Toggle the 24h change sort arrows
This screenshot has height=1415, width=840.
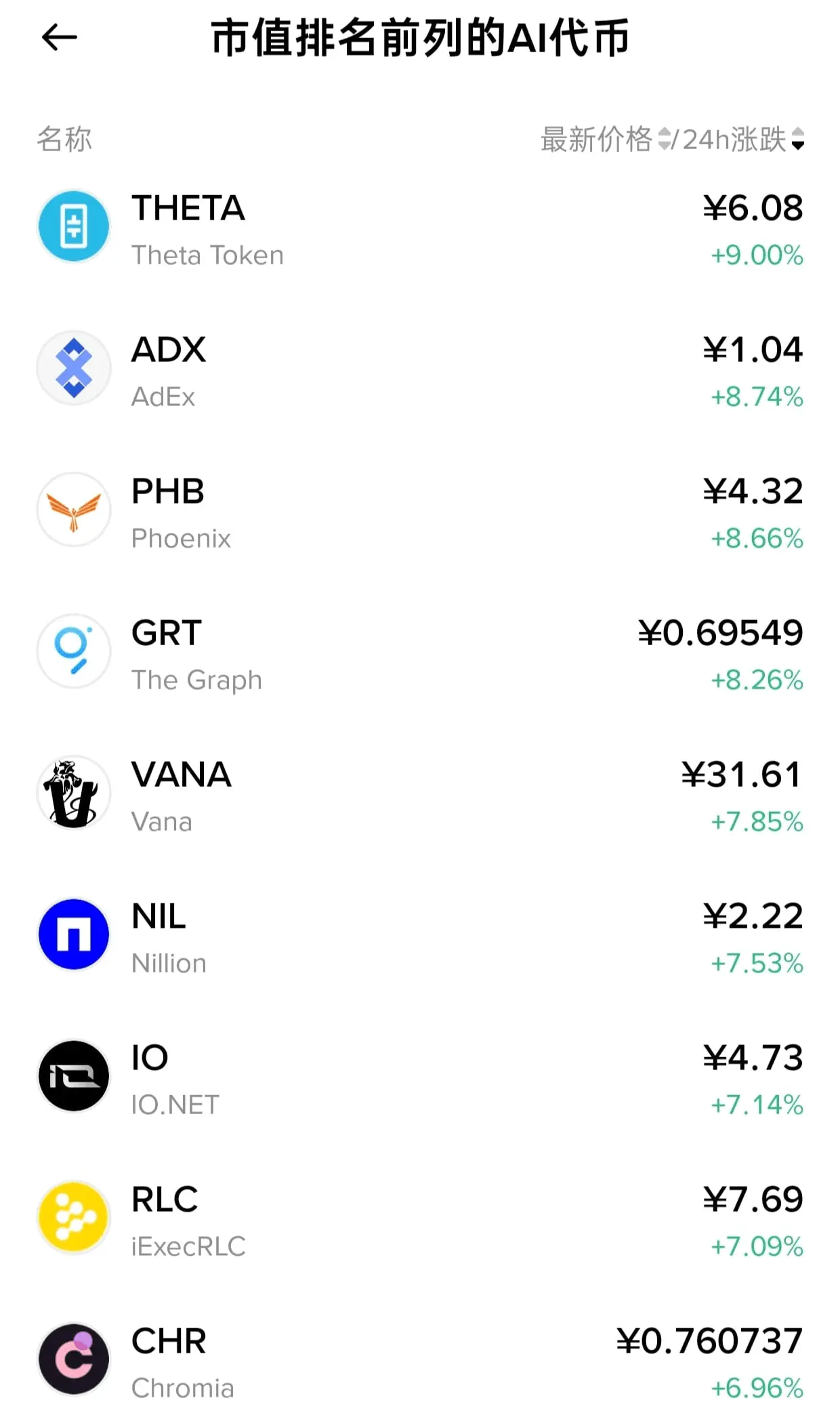tap(797, 139)
